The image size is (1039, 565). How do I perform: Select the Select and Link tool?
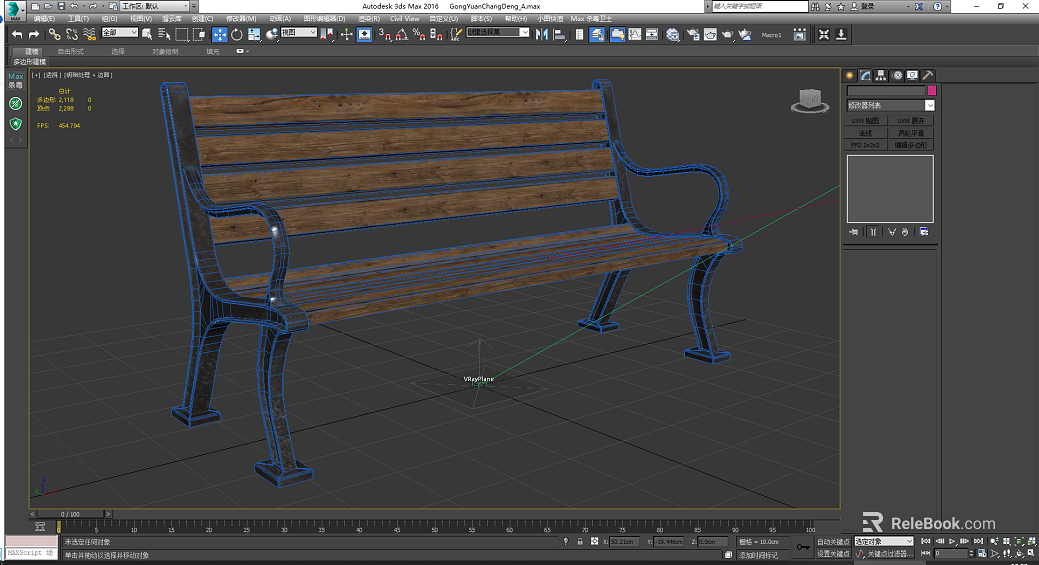coord(54,34)
